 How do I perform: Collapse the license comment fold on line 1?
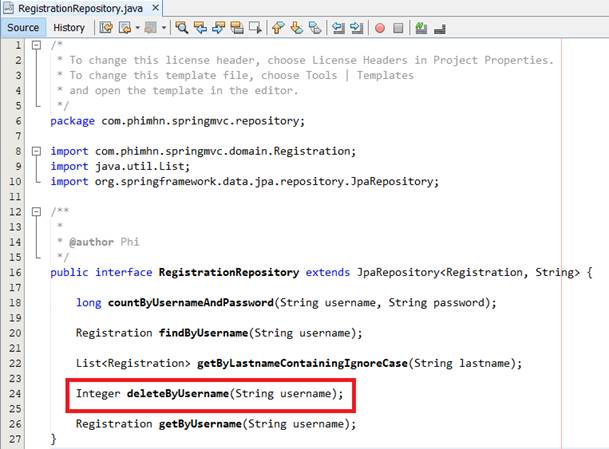36,45
